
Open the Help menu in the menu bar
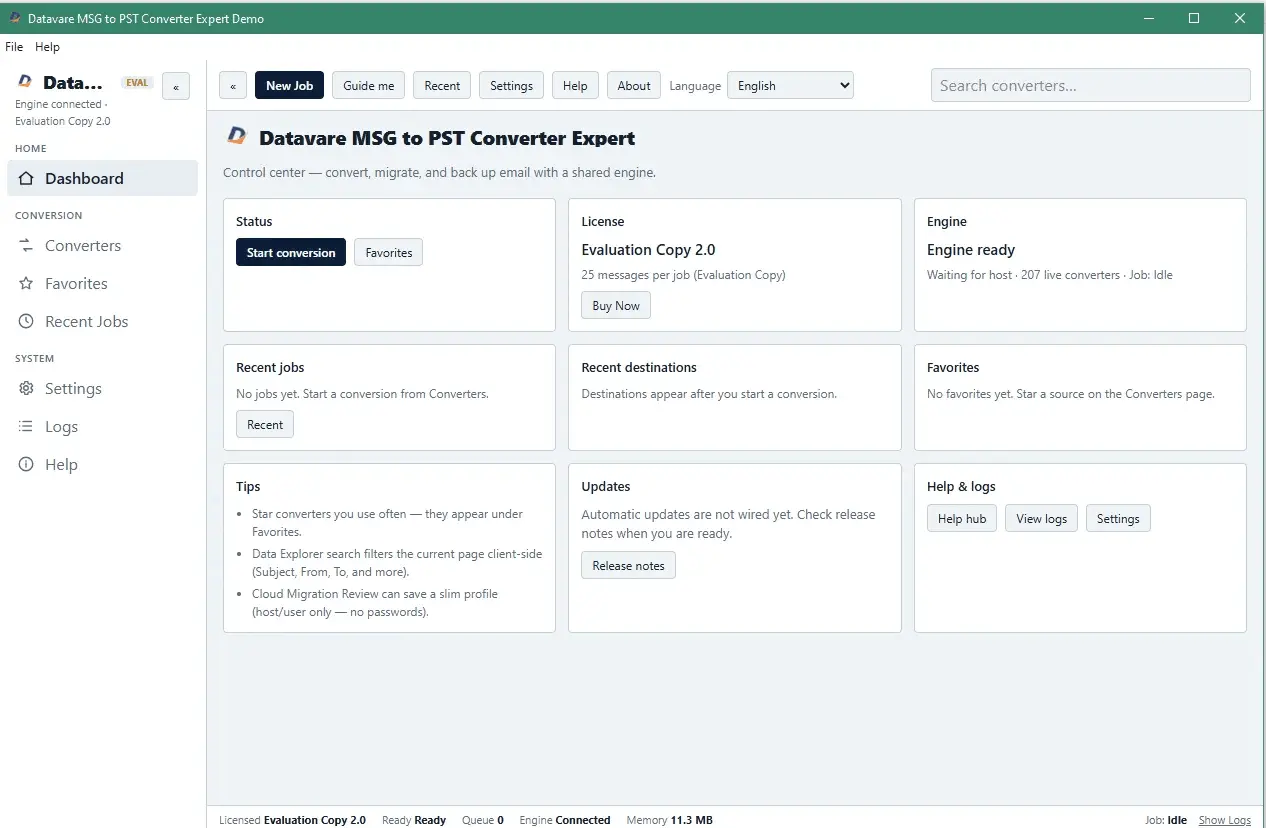47,46
